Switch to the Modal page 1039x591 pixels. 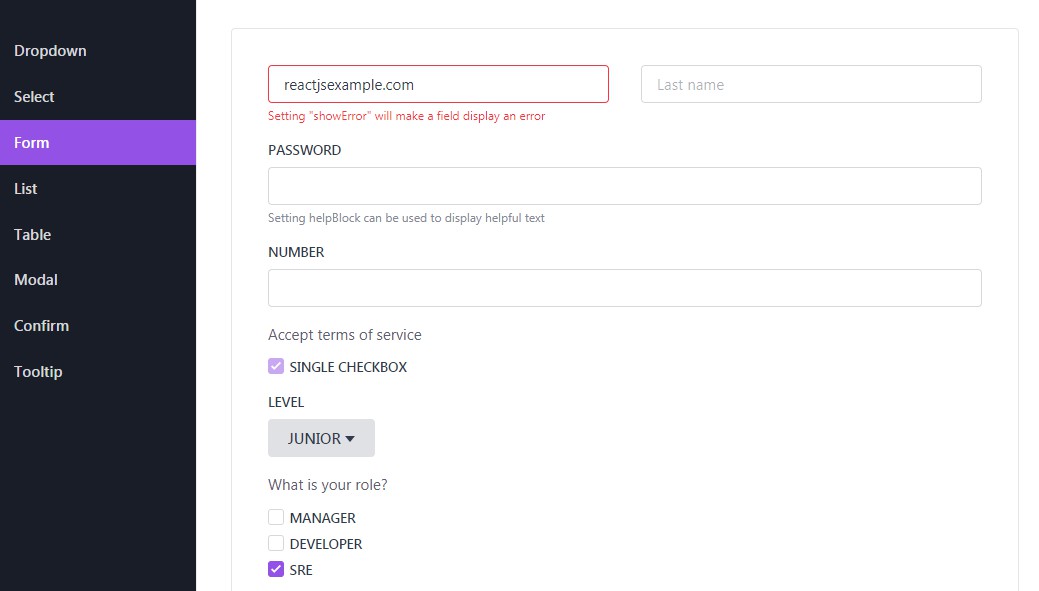(x=36, y=280)
